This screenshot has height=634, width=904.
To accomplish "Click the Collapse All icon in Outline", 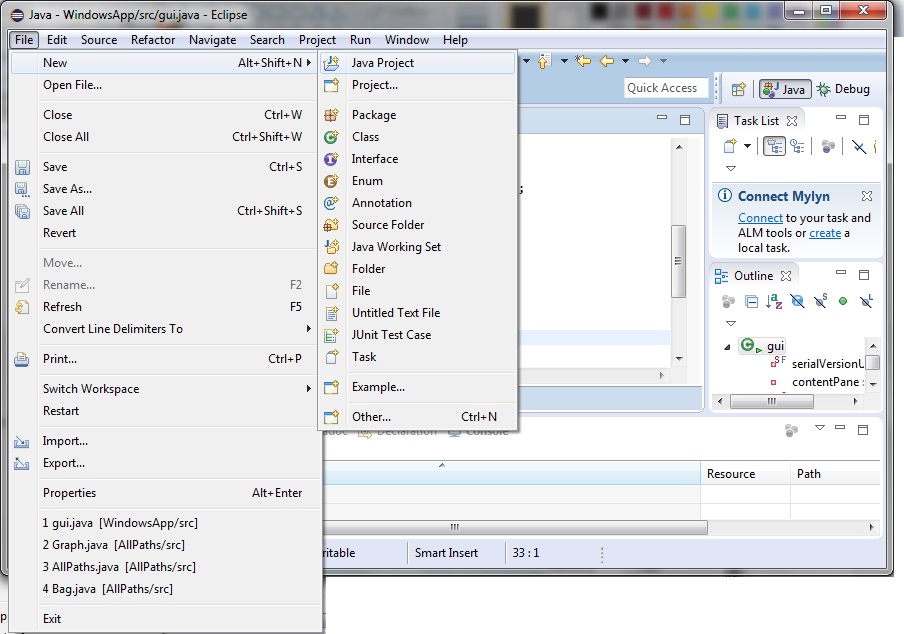I will coord(751,301).
